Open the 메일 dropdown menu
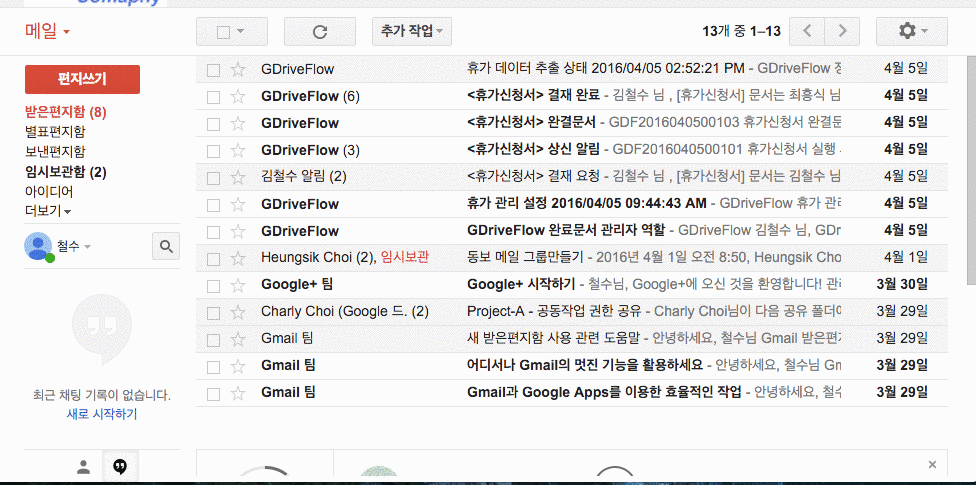This screenshot has width=976, height=485. pos(47,31)
